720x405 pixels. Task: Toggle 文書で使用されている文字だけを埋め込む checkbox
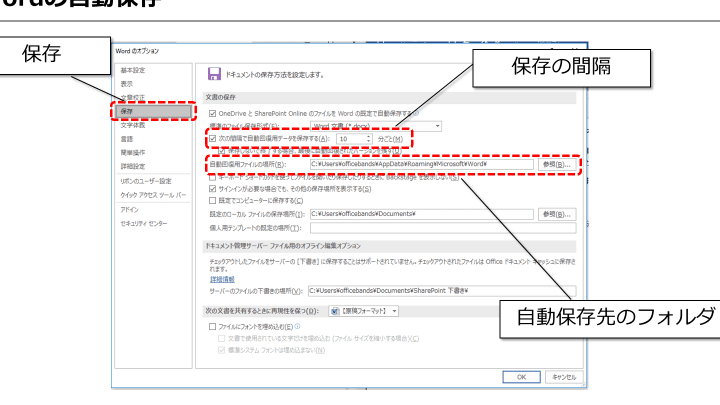(x=222, y=338)
